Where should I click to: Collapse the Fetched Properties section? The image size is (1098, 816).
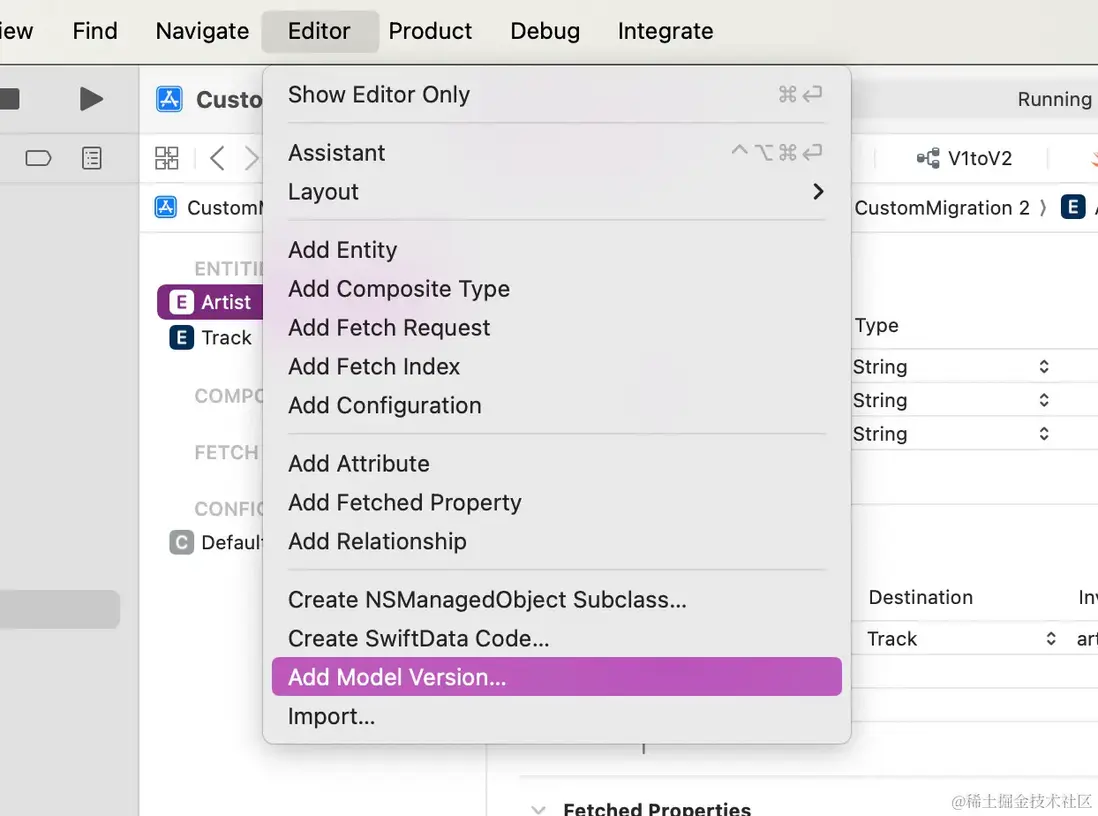[540, 808]
